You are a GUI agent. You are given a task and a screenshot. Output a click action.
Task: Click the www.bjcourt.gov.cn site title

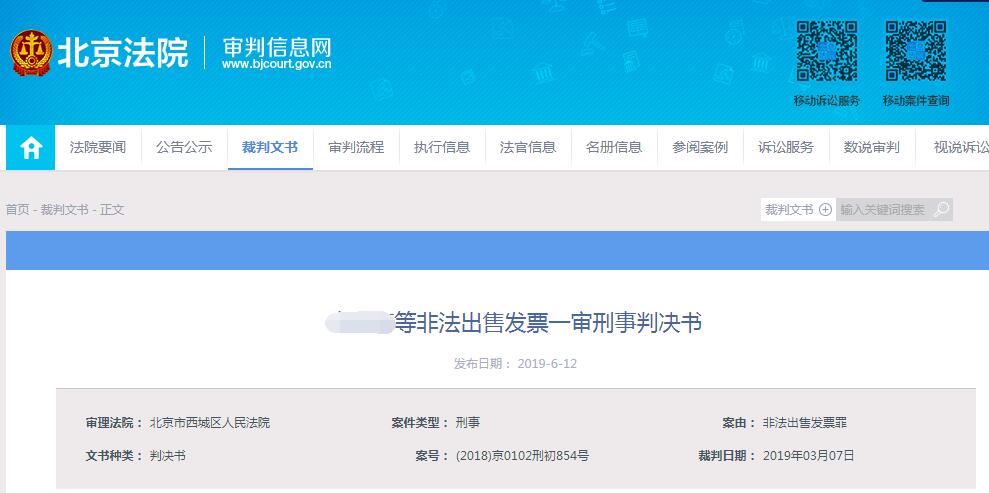point(276,64)
